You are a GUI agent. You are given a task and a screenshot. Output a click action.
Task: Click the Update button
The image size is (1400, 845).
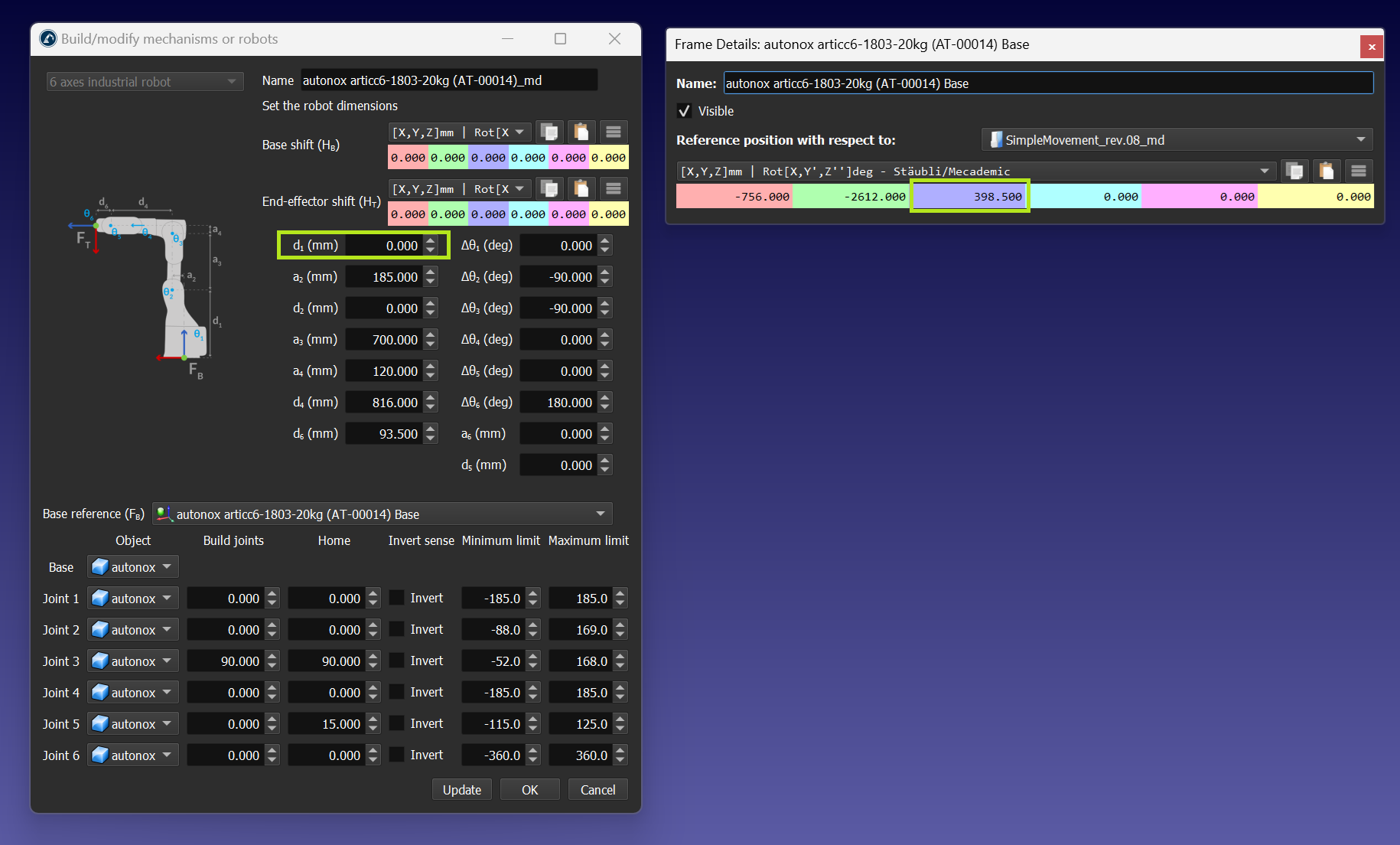(x=461, y=790)
